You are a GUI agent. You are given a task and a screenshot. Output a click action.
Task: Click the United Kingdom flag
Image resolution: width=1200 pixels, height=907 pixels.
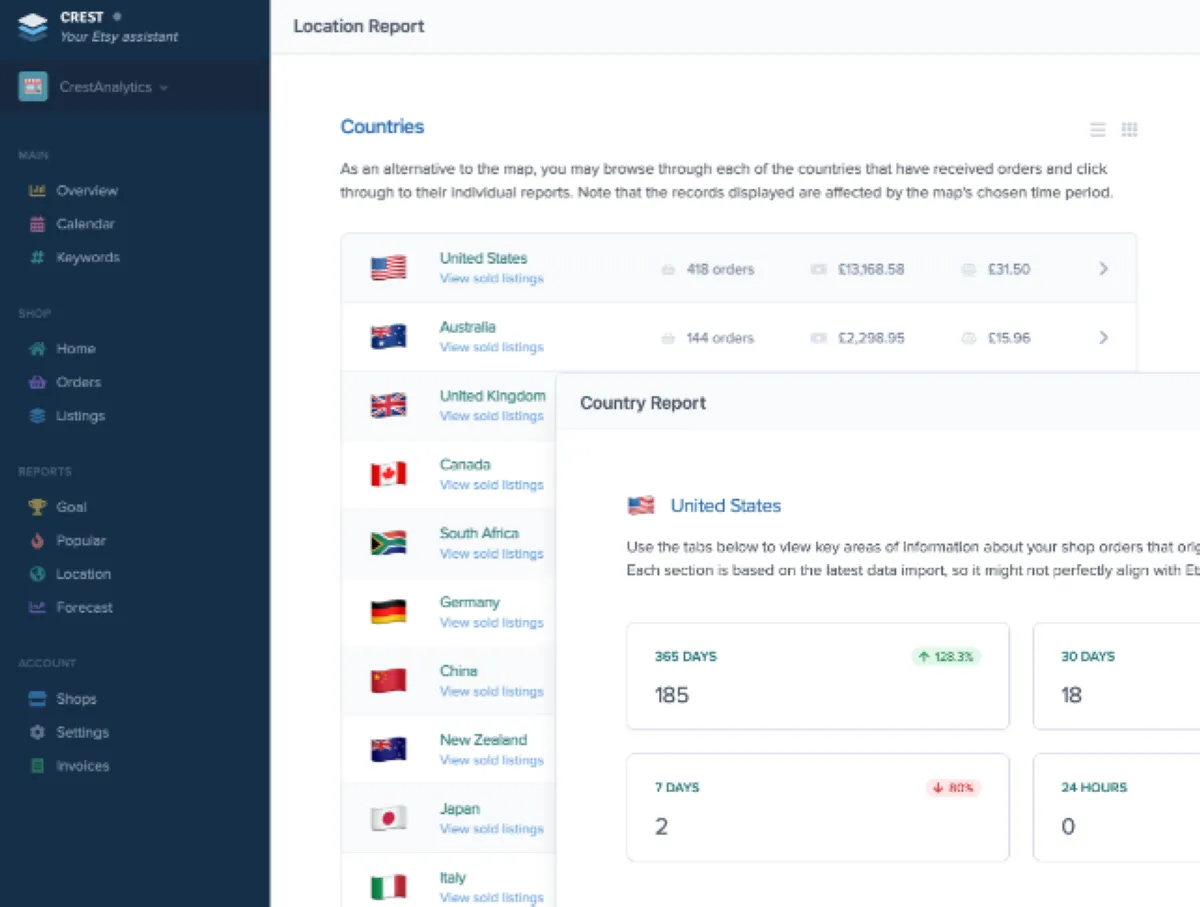388,405
